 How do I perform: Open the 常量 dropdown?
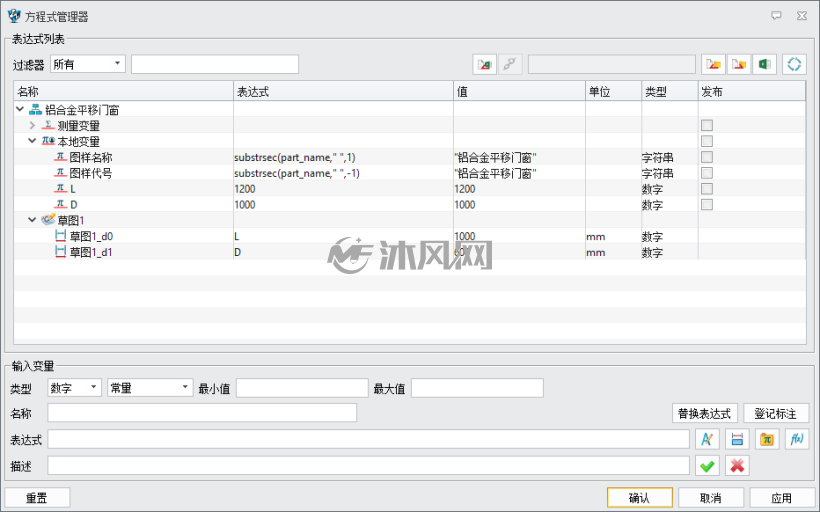(x=150, y=388)
